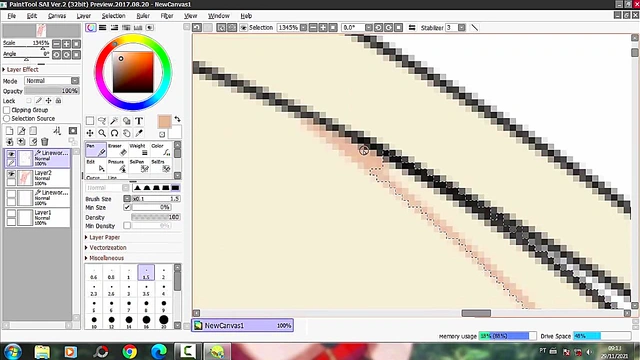The width and height of the screenshot is (640, 360).
Task: Adjust the brush Density slider
Action: coord(156,217)
